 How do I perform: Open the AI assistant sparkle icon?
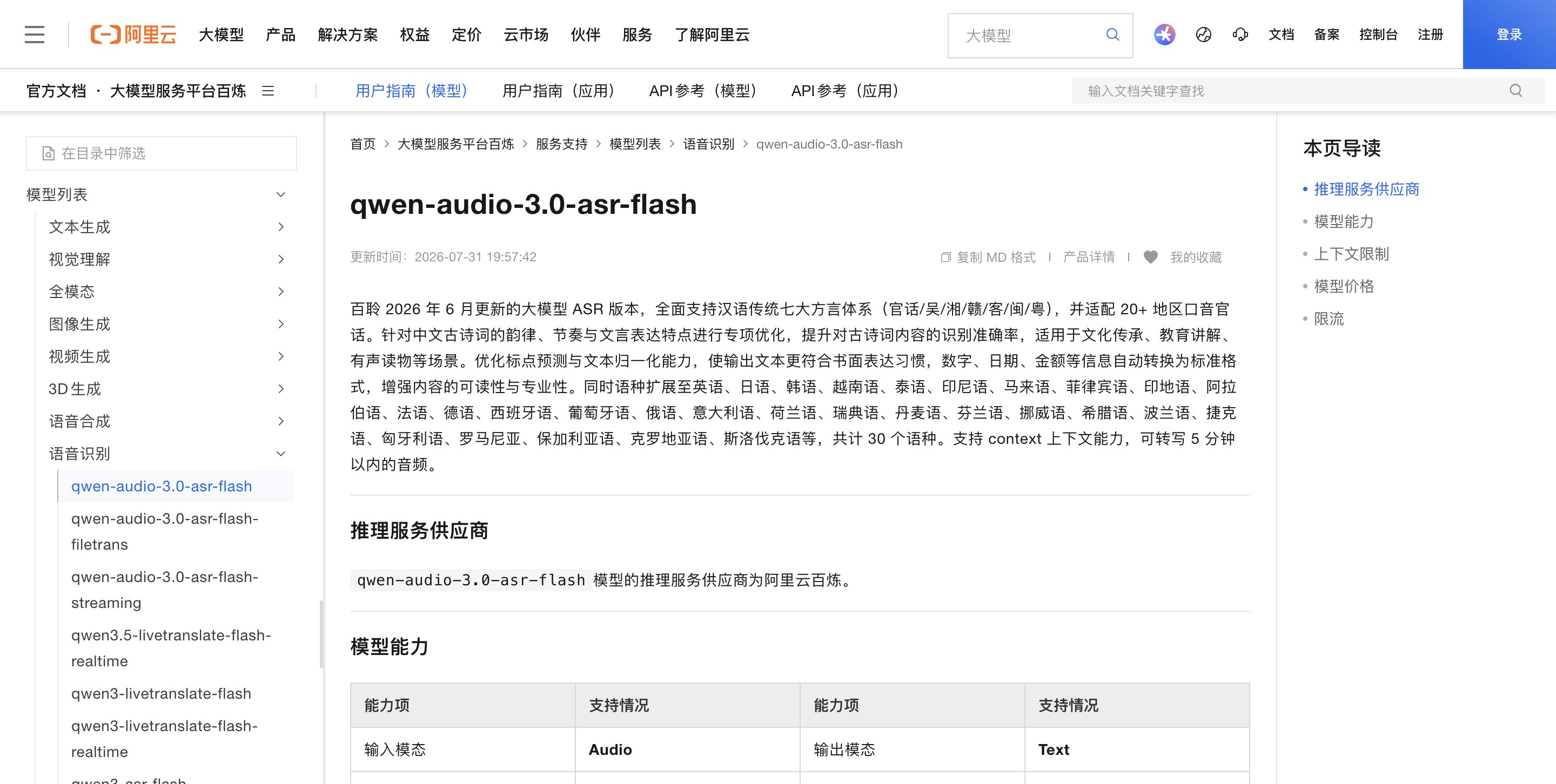pos(1164,35)
